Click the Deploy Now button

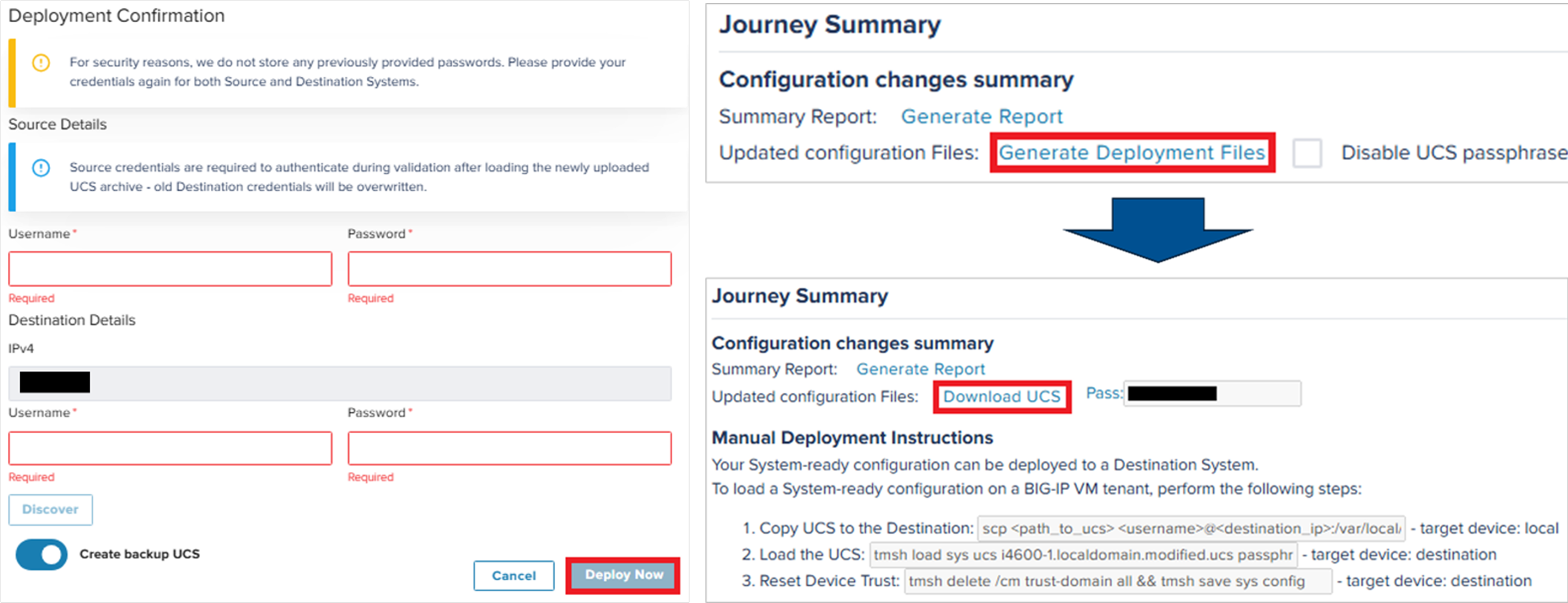pos(623,575)
